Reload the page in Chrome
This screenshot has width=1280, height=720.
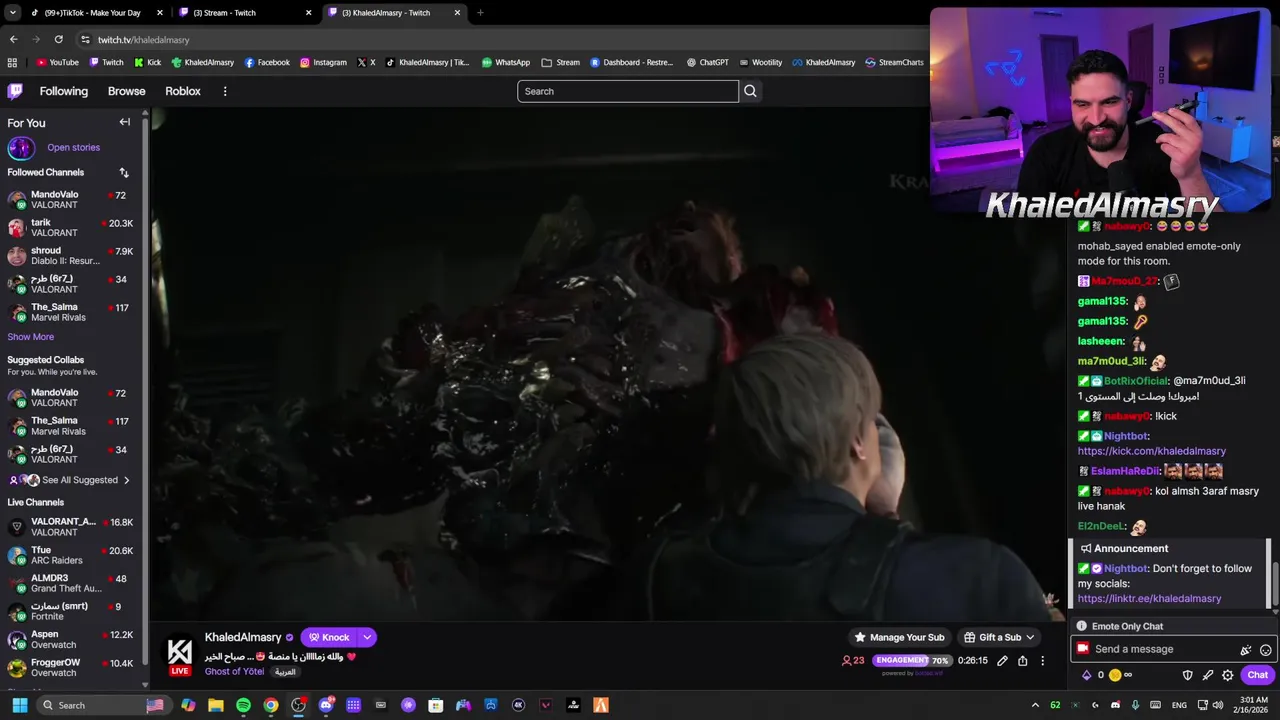(58, 39)
